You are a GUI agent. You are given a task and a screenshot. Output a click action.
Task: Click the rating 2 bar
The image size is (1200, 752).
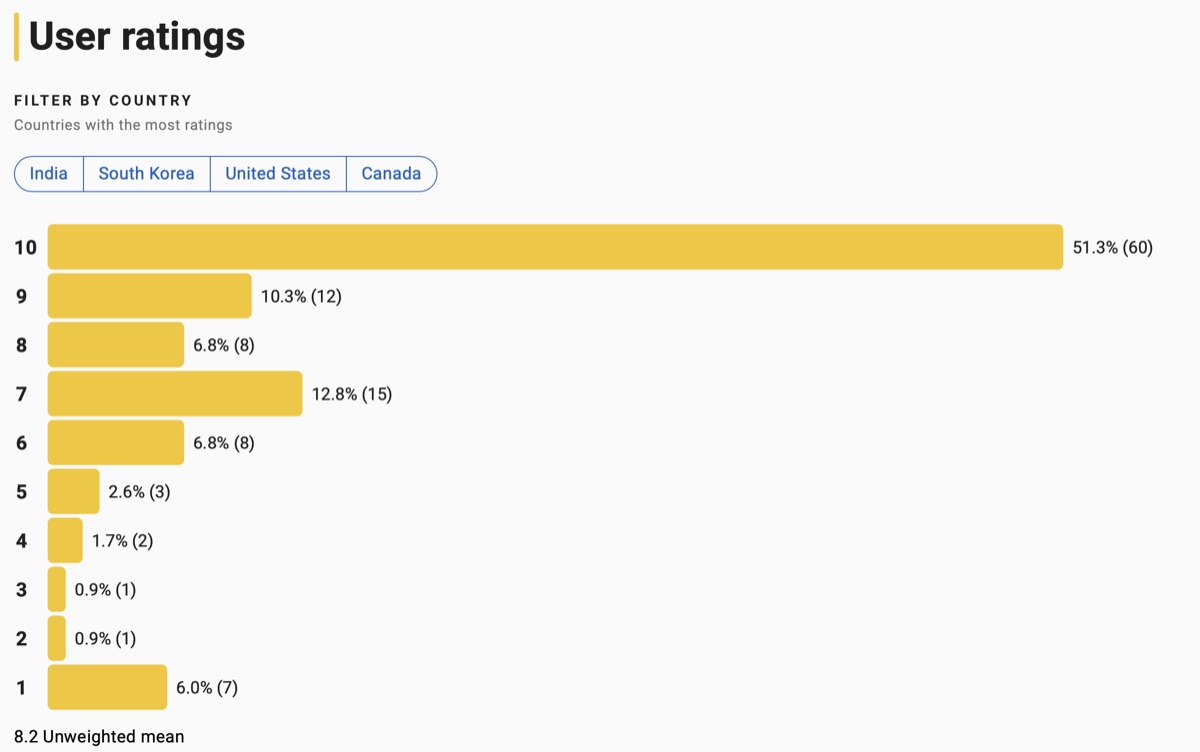click(x=57, y=639)
